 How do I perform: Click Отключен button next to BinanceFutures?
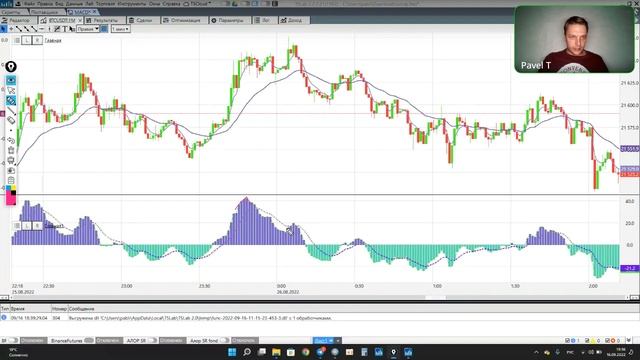tap(109, 340)
